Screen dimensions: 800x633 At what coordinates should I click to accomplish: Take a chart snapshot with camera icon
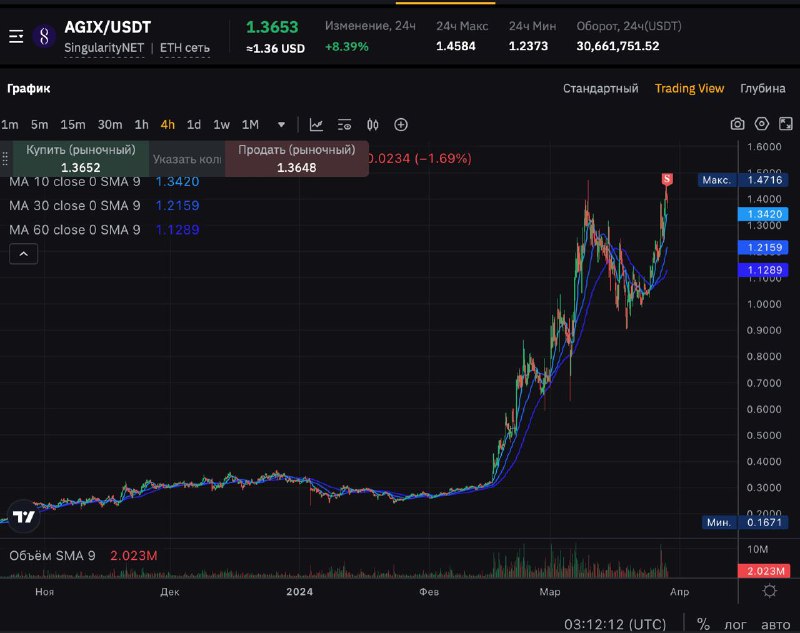click(737, 124)
